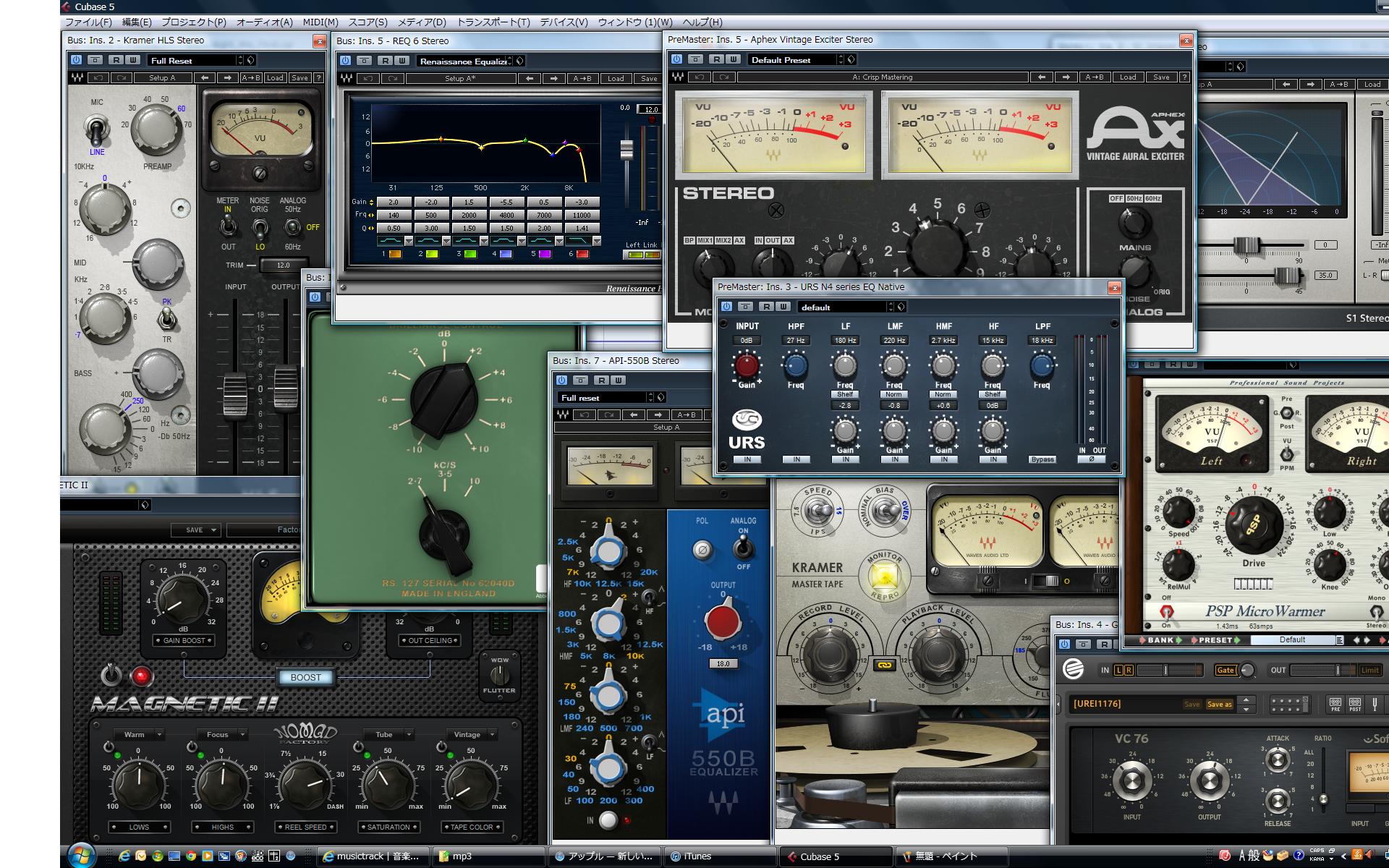Image resolution: width=1389 pixels, height=868 pixels.
Task: Toggle Kramer HLS plugin power/bypass button
Action: pyautogui.click(x=76, y=60)
